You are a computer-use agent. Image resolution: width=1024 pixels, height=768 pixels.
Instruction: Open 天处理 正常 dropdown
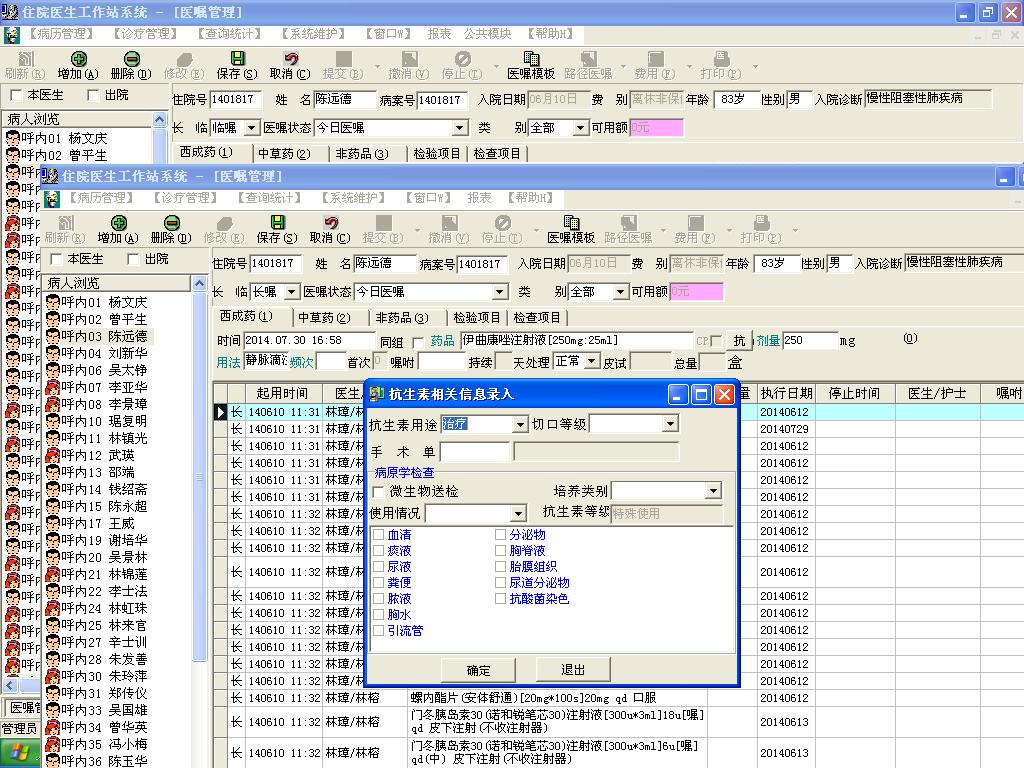tap(592, 361)
